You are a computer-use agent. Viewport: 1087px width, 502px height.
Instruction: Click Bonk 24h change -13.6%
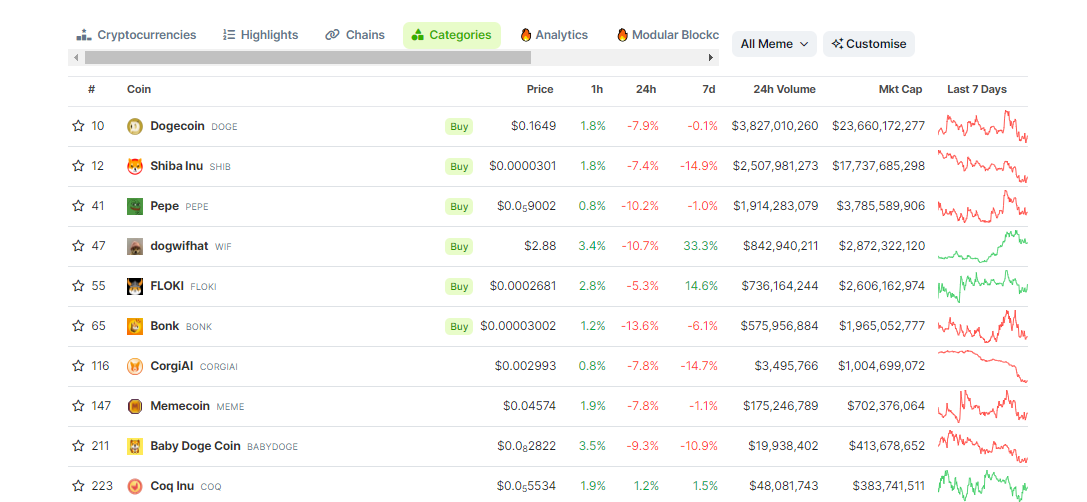[640, 326]
